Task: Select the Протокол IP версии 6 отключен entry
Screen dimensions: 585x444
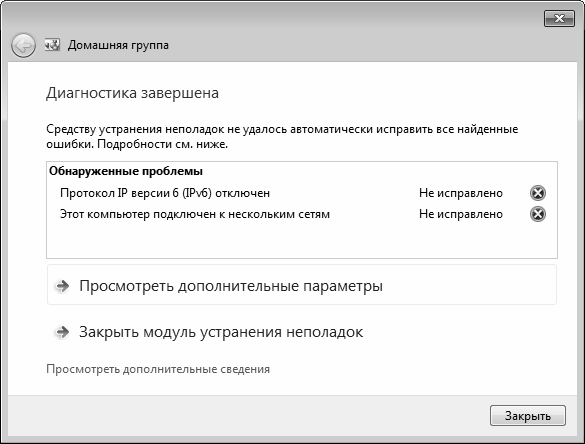Action: pyautogui.click(x=165, y=193)
